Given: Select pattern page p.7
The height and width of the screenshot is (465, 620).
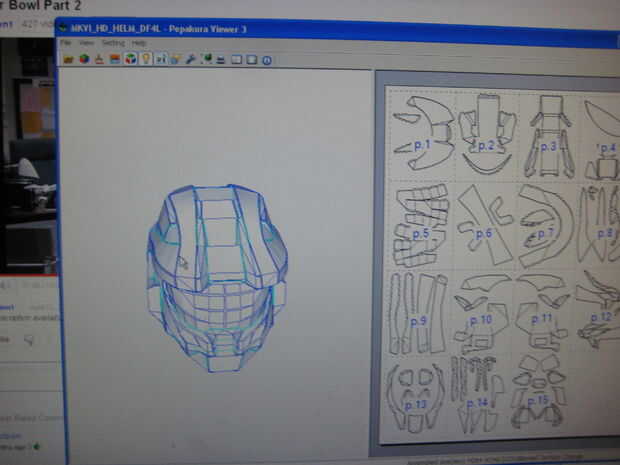Looking at the screenshot, I should (x=546, y=226).
